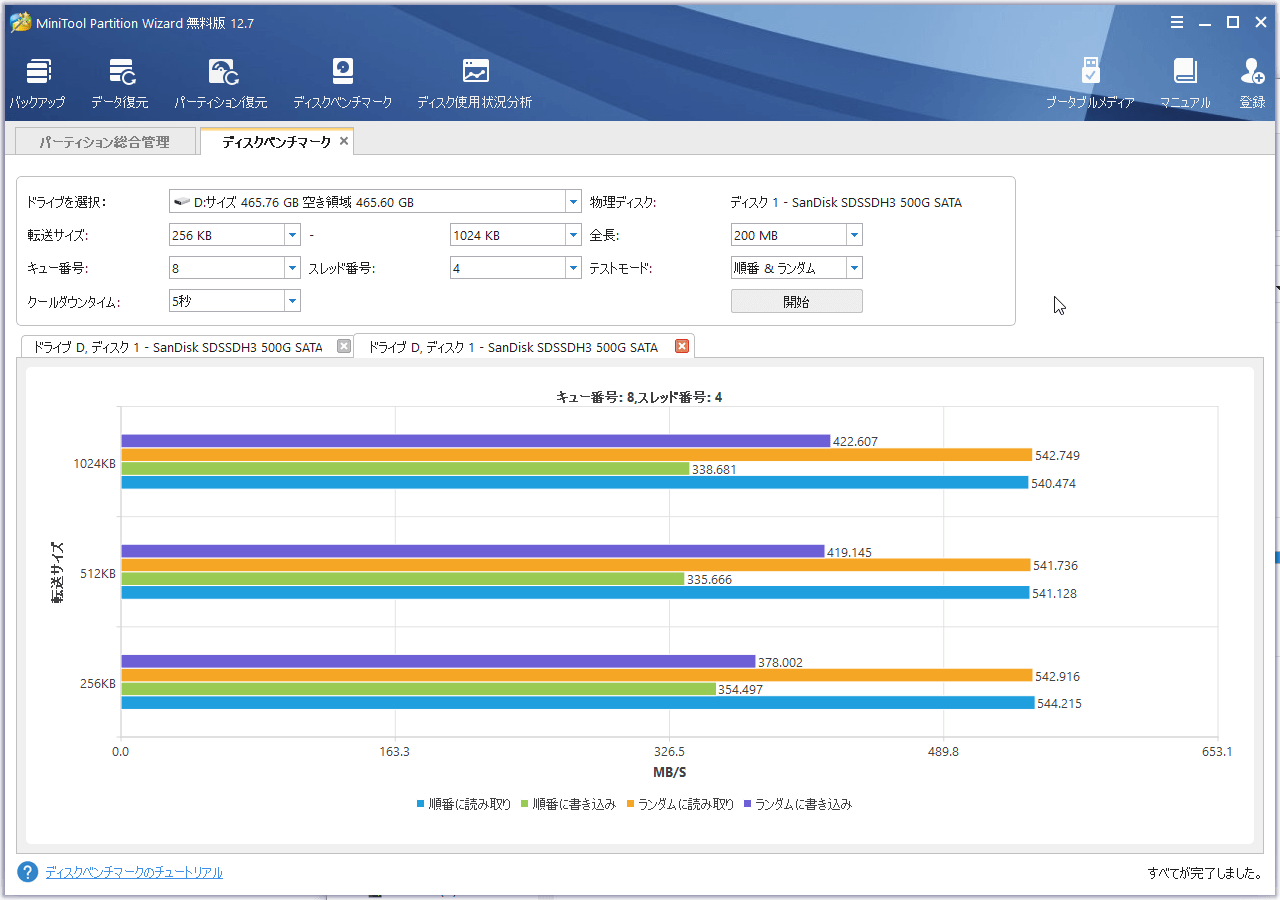This screenshot has height=900, width=1280.
Task: Launch パーティション復元 partition recovery
Action: click(x=221, y=83)
